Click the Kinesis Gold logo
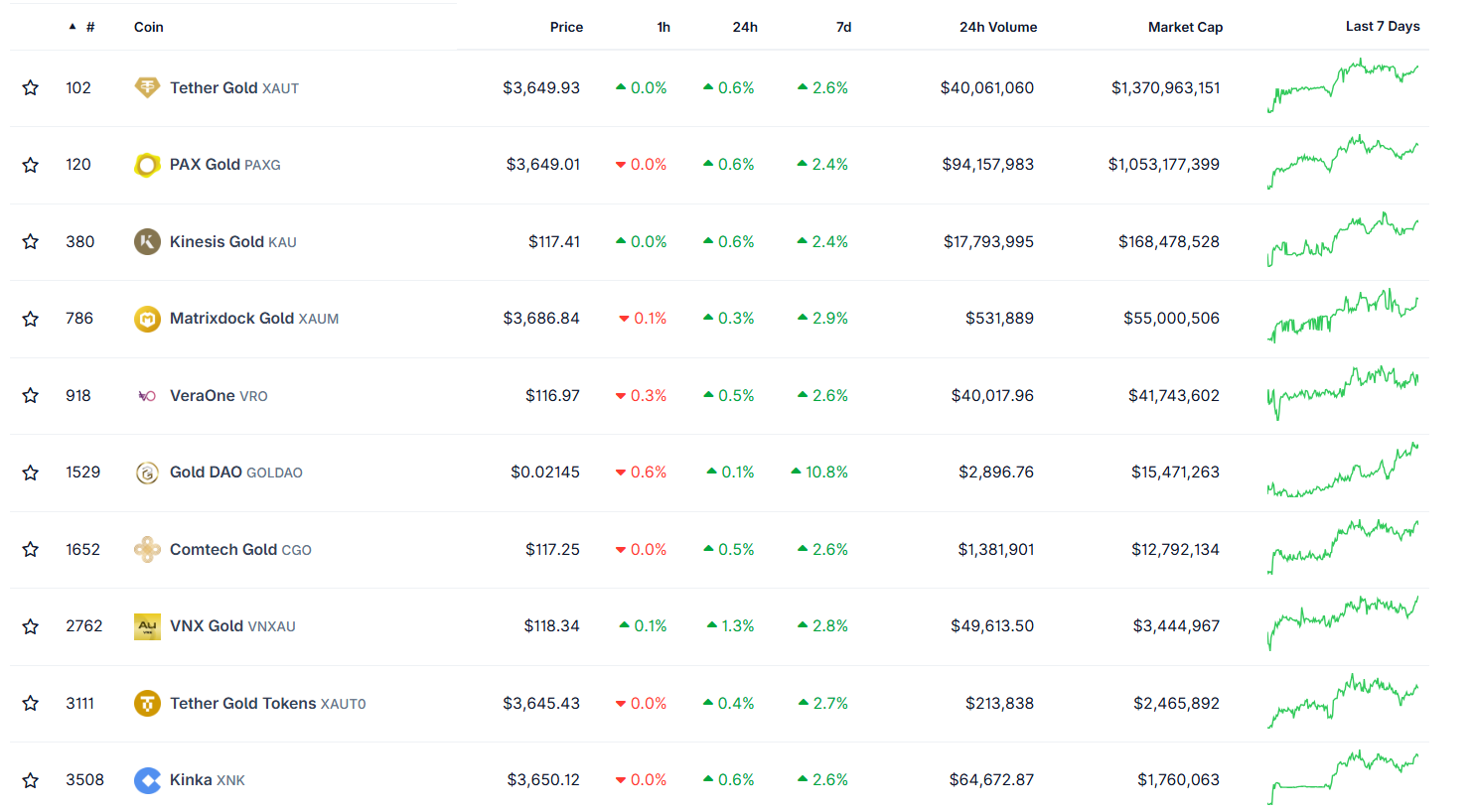Image resolution: width=1476 pixels, height=812 pixels. [x=147, y=241]
